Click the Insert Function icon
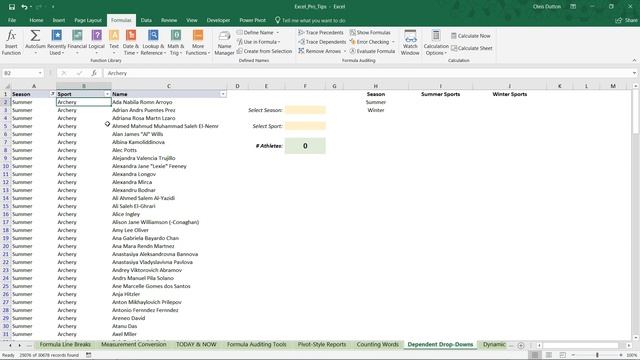Image resolution: width=640 pixels, height=360 pixels. click(11, 42)
